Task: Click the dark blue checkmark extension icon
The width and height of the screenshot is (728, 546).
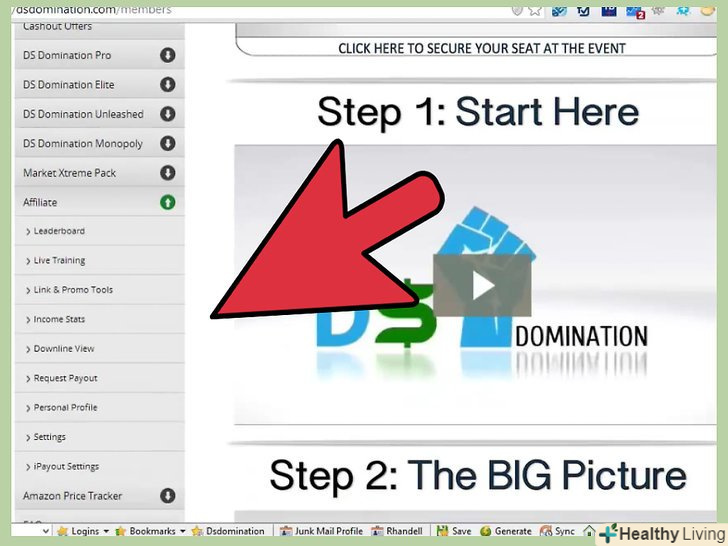Action: [x=583, y=10]
